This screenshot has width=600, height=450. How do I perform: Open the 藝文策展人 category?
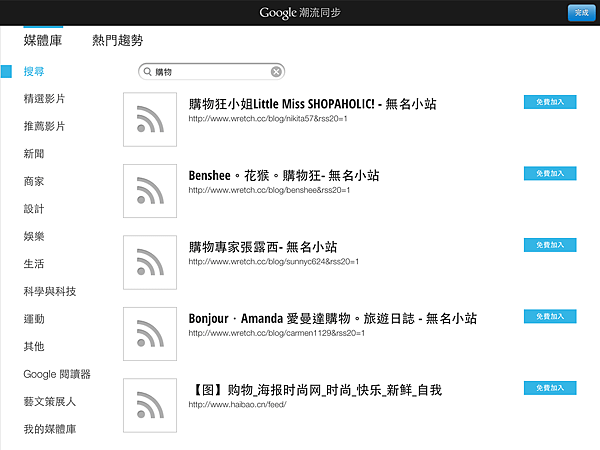coord(50,402)
